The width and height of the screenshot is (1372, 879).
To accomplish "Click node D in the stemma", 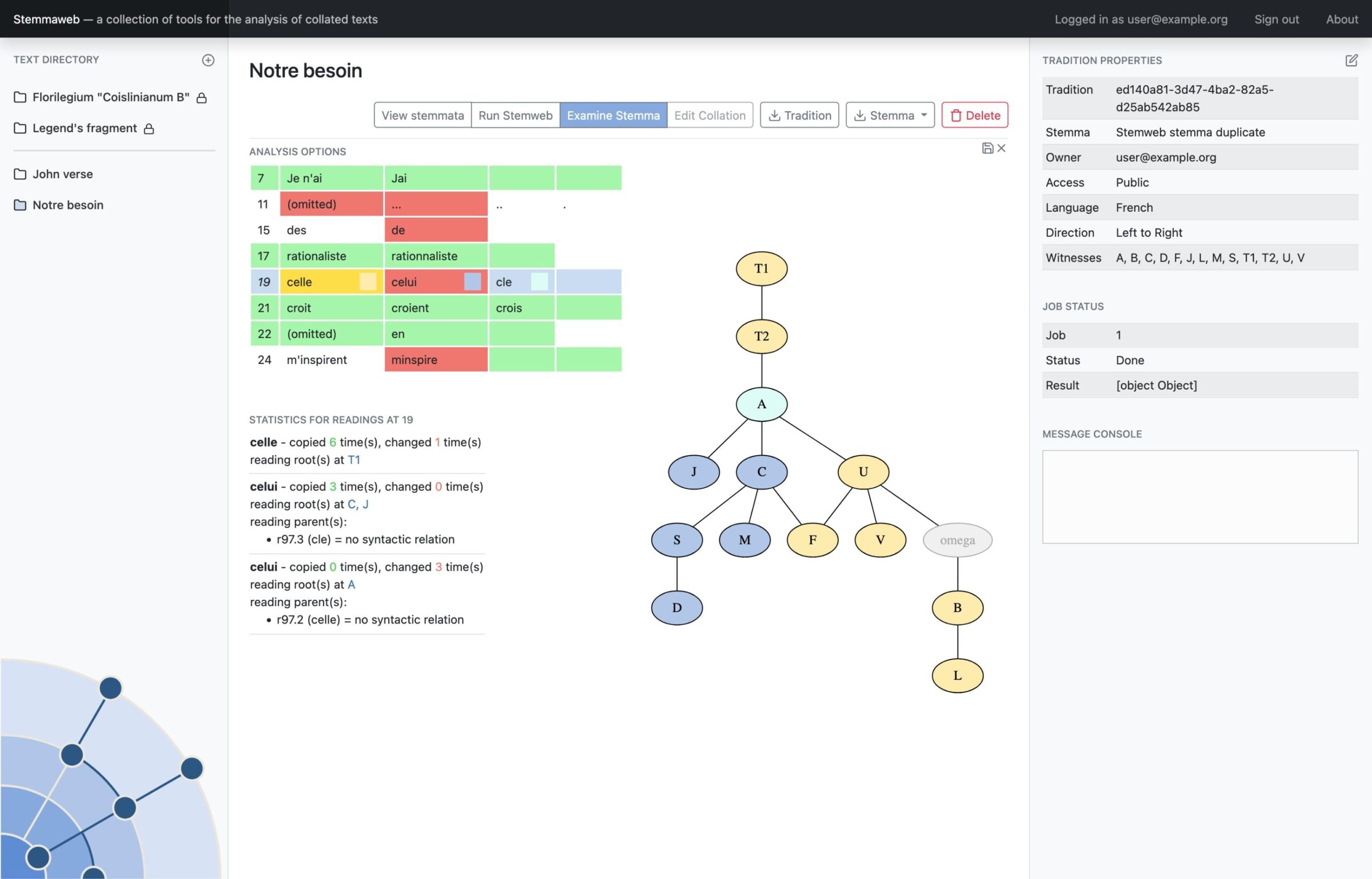I will click(677, 608).
